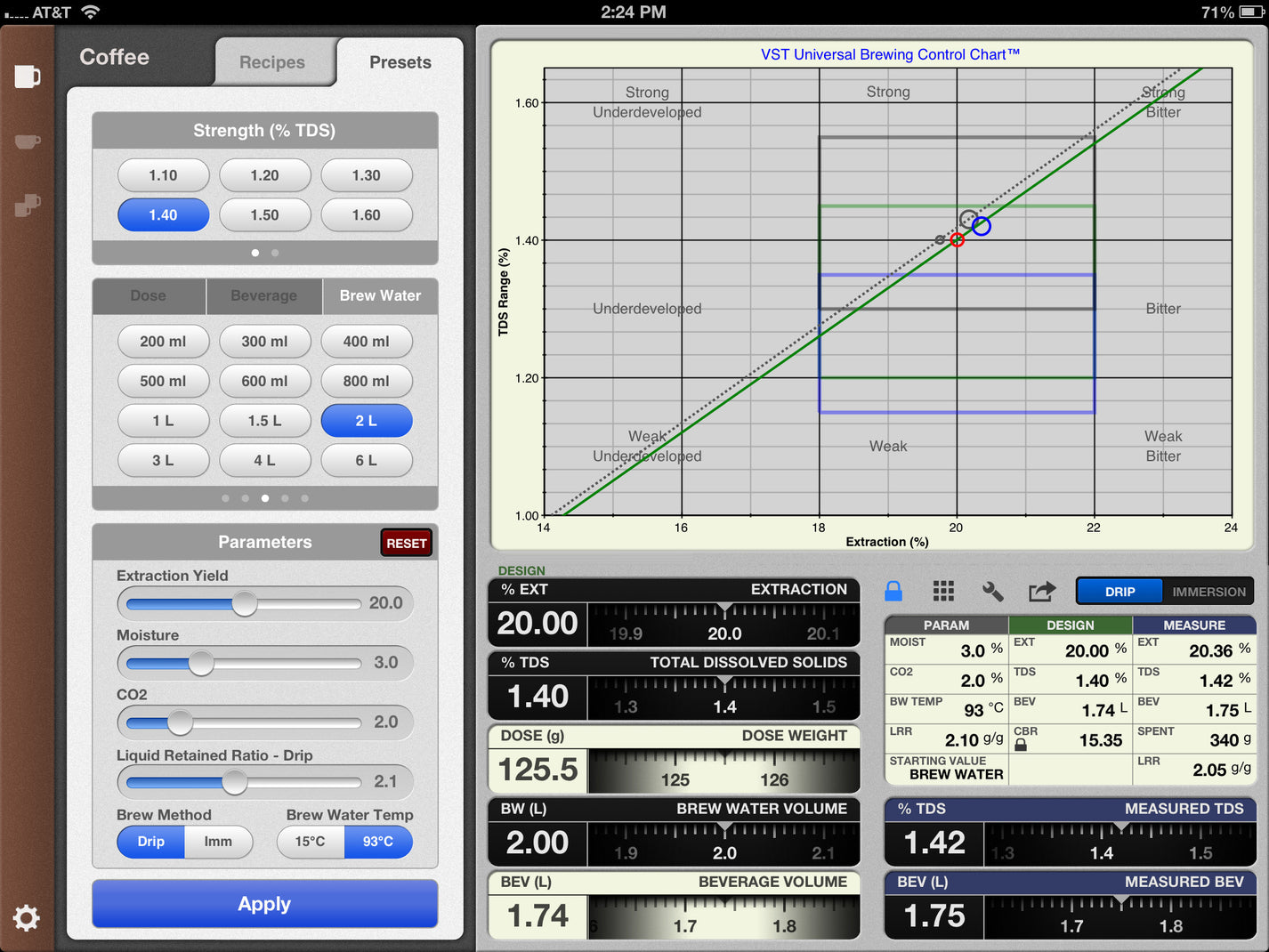The height and width of the screenshot is (952, 1269).
Task: Open the espresso cup mode in the sidebar
Action: click(27, 141)
